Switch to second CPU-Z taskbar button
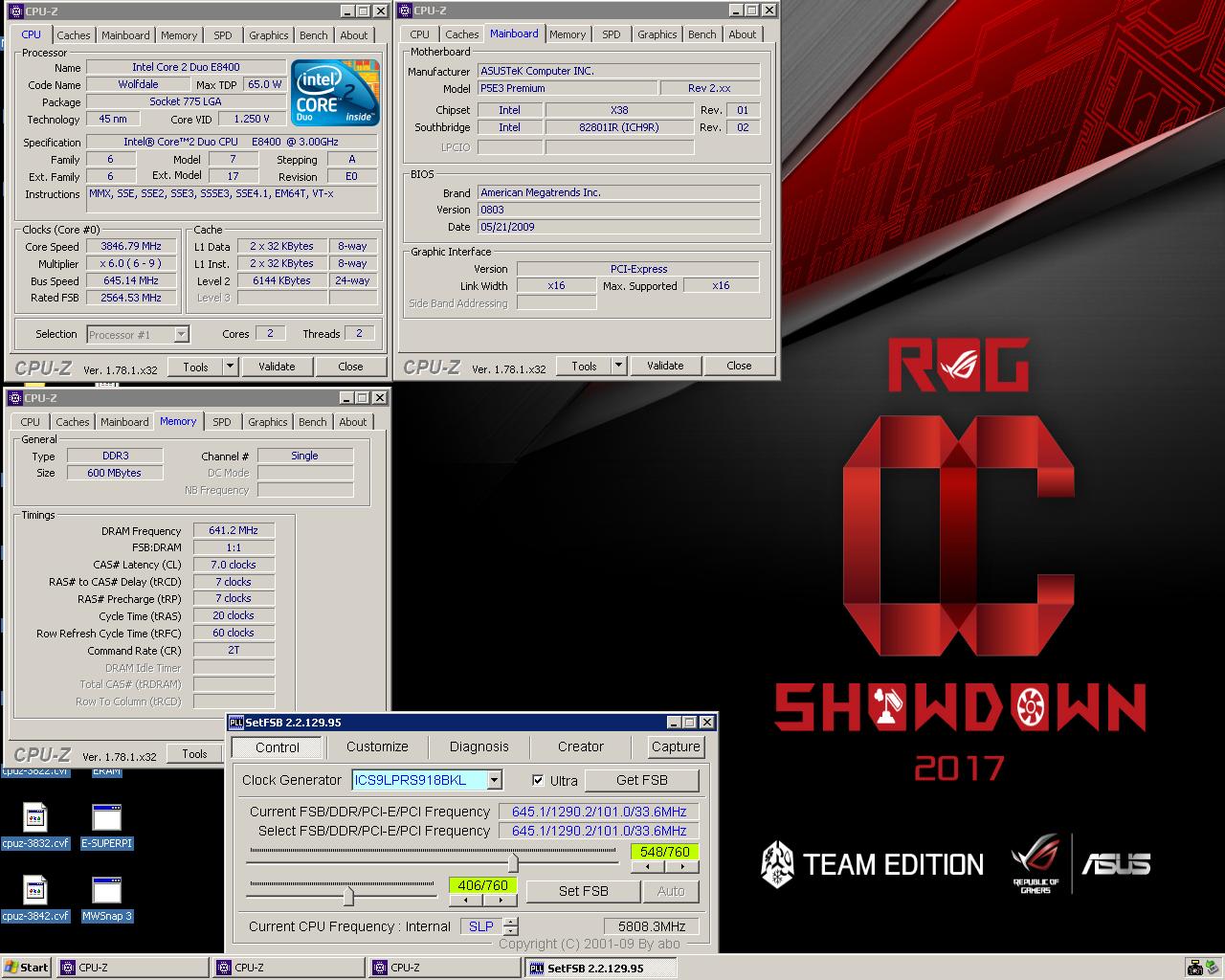This screenshot has width=1225, height=980. pos(288,968)
